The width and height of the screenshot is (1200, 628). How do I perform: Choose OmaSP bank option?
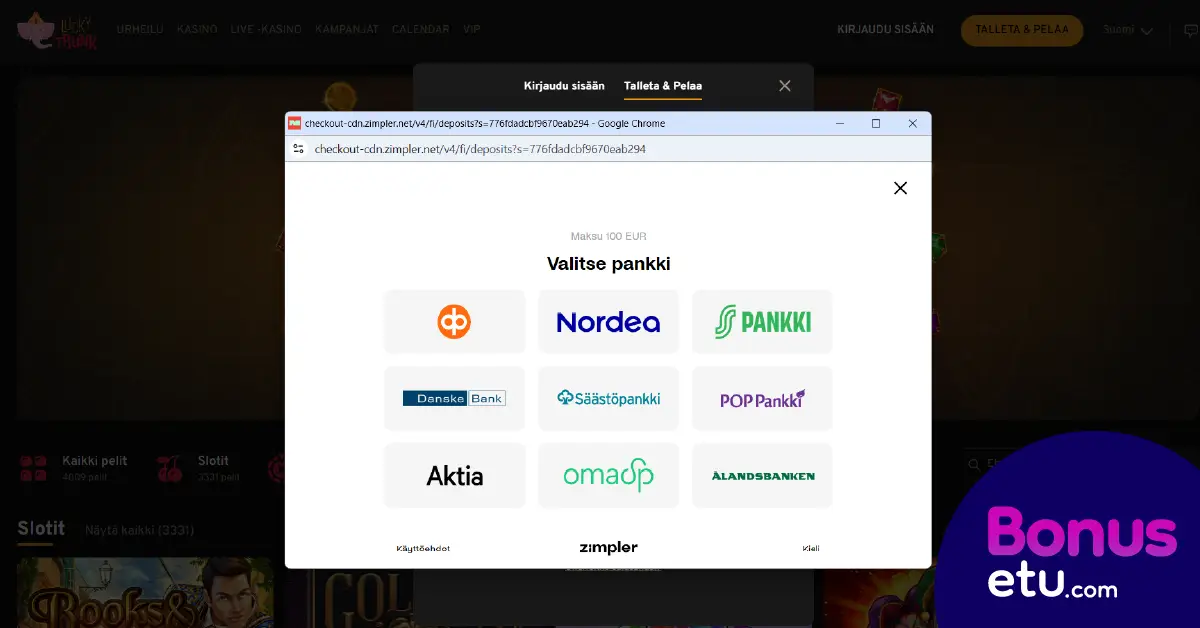(x=608, y=475)
